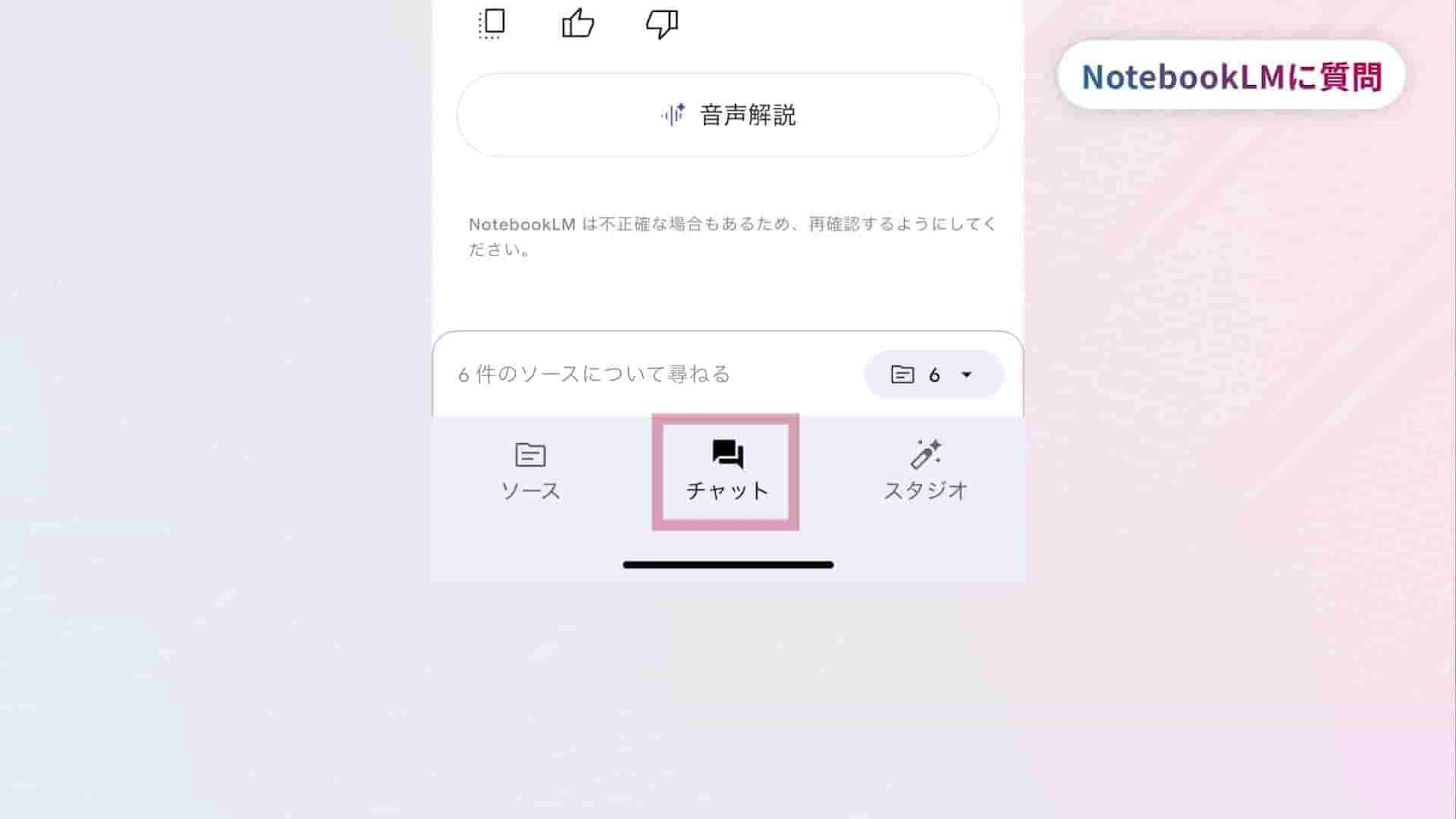The width and height of the screenshot is (1456, 819).
Task: Click the magic wand icon above スタジオ
Action: (x=926, y=455)
